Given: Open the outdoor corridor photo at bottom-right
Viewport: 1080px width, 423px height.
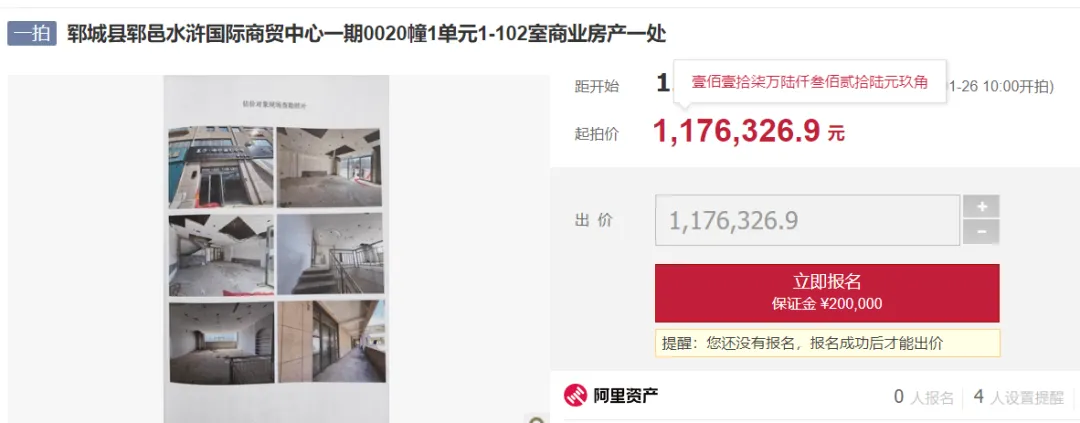Looking at the screenshot, I should (331, 342).
